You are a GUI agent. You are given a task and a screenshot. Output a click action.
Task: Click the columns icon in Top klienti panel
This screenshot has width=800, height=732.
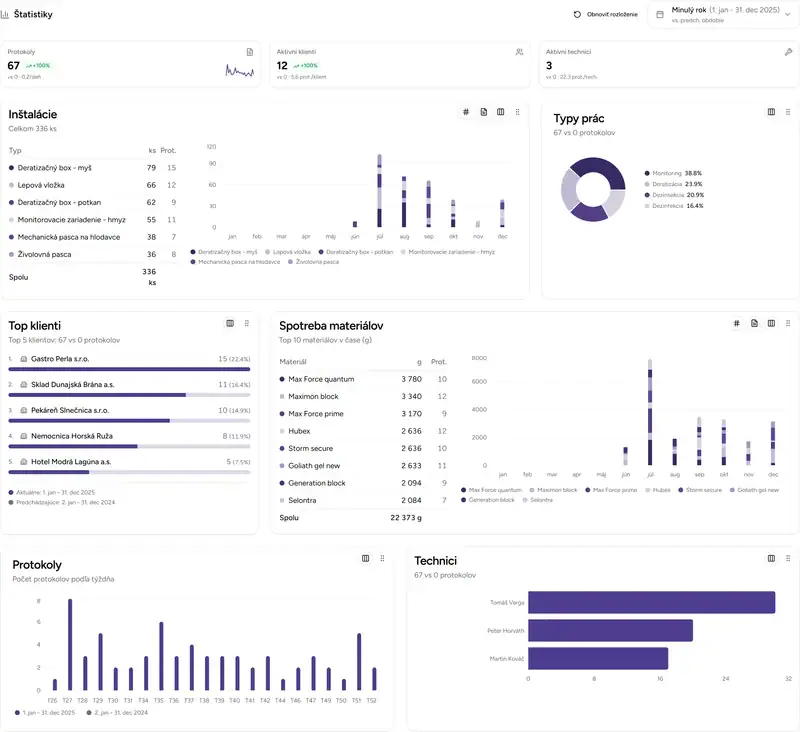click(230, 323)
